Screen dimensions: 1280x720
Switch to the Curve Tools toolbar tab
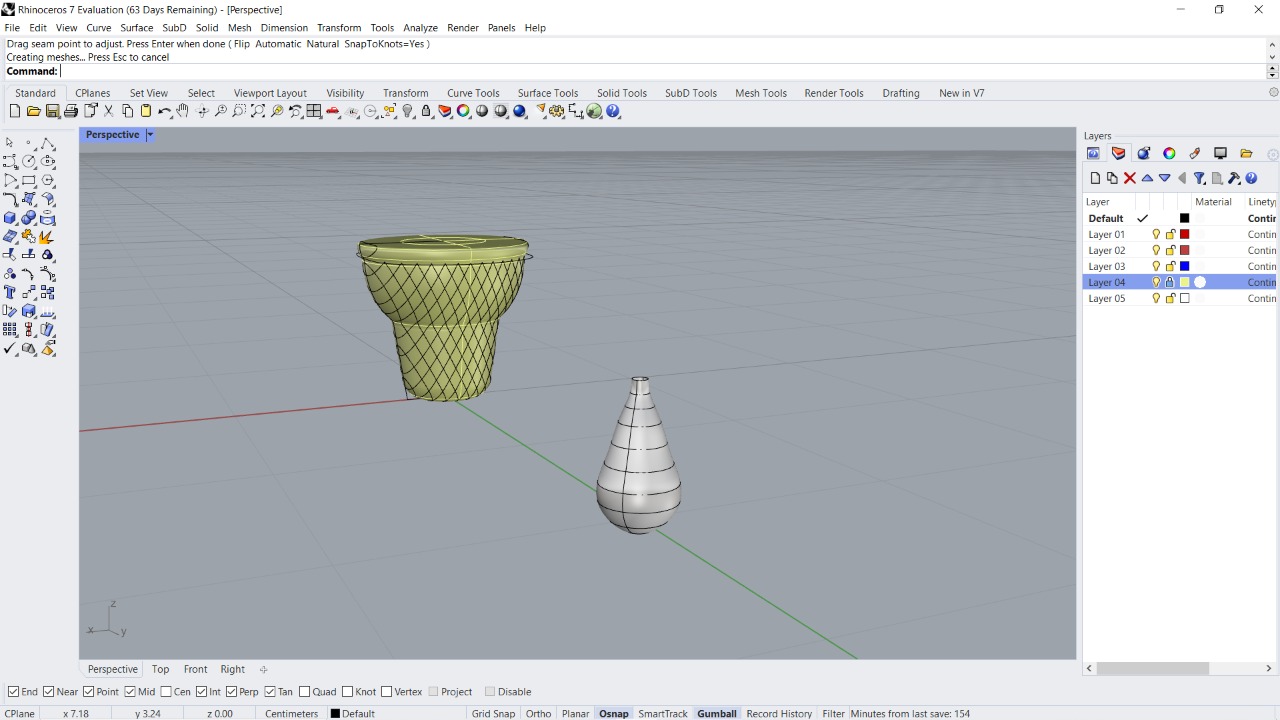473,93
